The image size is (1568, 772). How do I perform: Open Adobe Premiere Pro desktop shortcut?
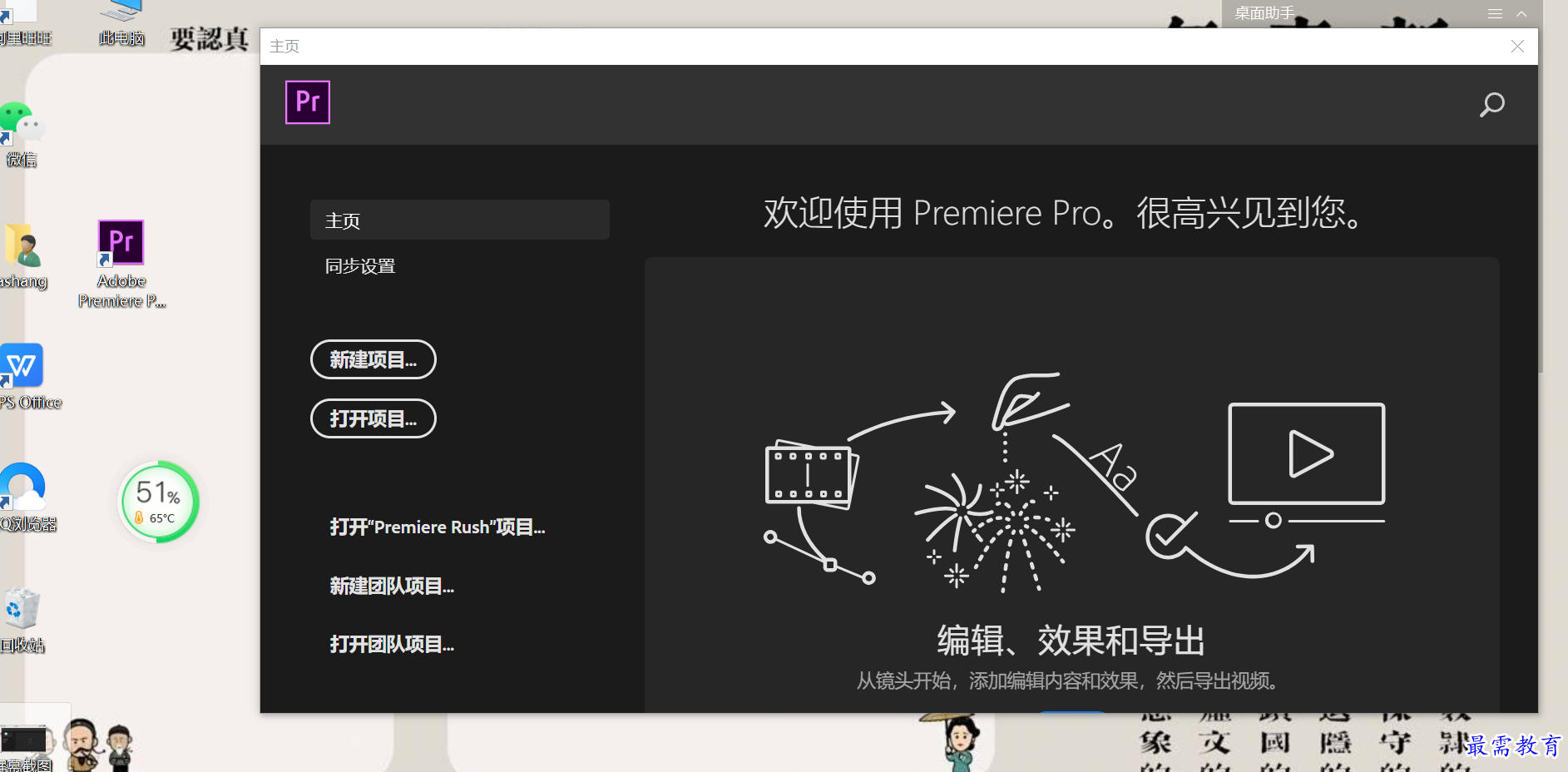[x=121, y=264]
